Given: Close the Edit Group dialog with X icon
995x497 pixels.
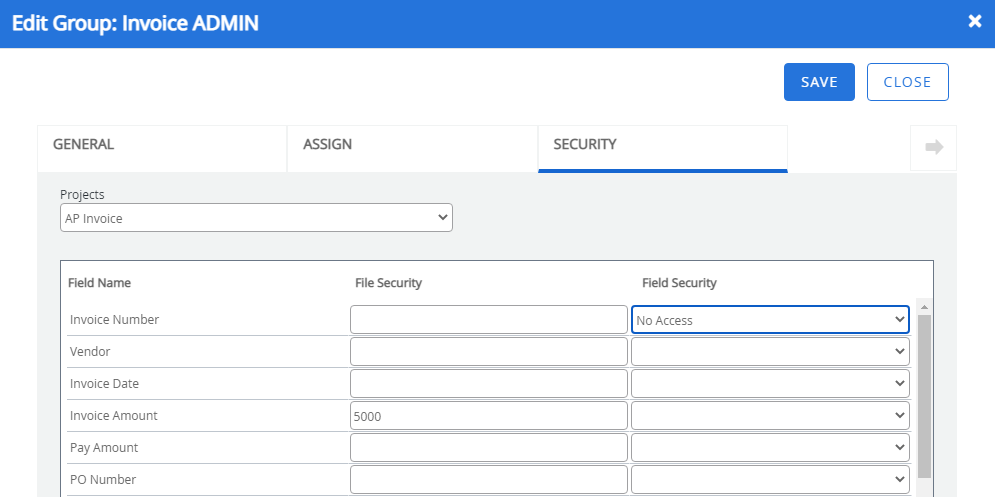Looking at the screenshot, I should coord(974,22).
